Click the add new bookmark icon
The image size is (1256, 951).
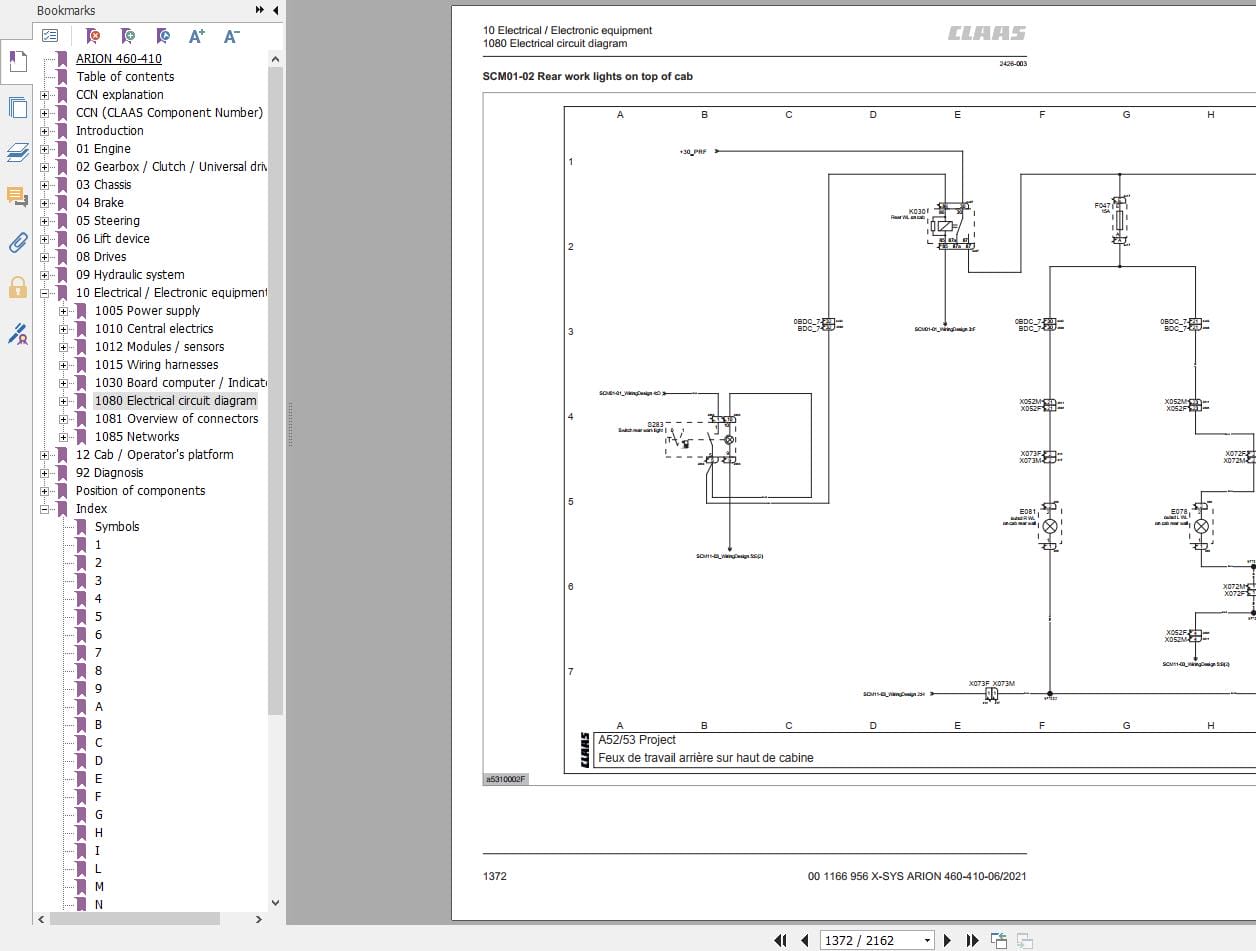click(x=127, y=36)
